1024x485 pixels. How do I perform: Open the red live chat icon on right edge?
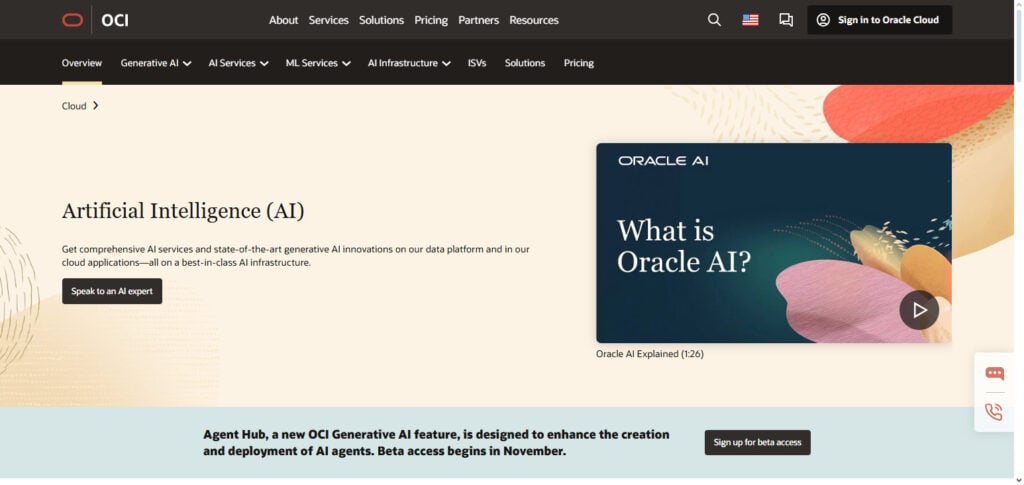995,373
